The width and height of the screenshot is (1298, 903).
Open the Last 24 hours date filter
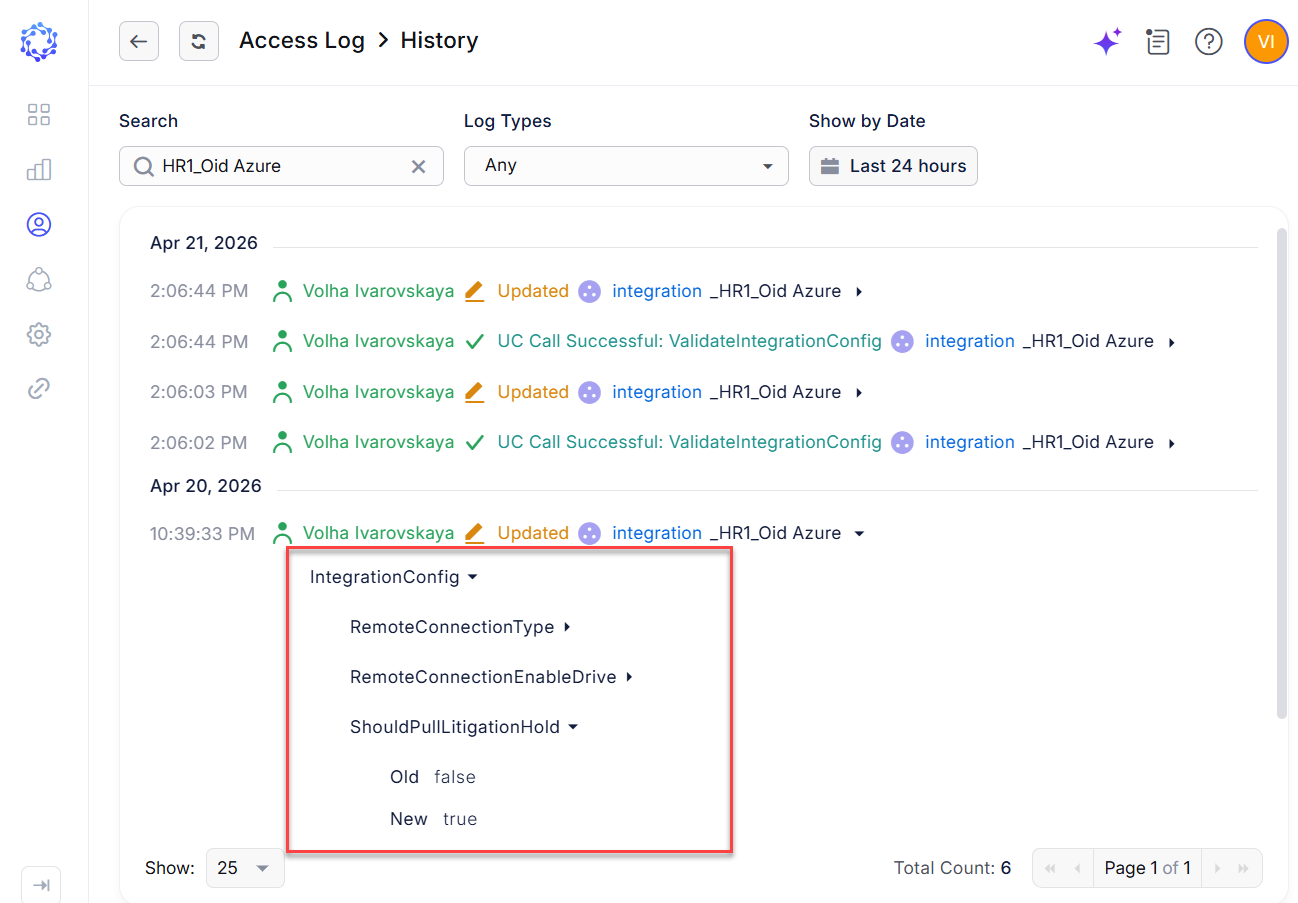click(893, 166)
